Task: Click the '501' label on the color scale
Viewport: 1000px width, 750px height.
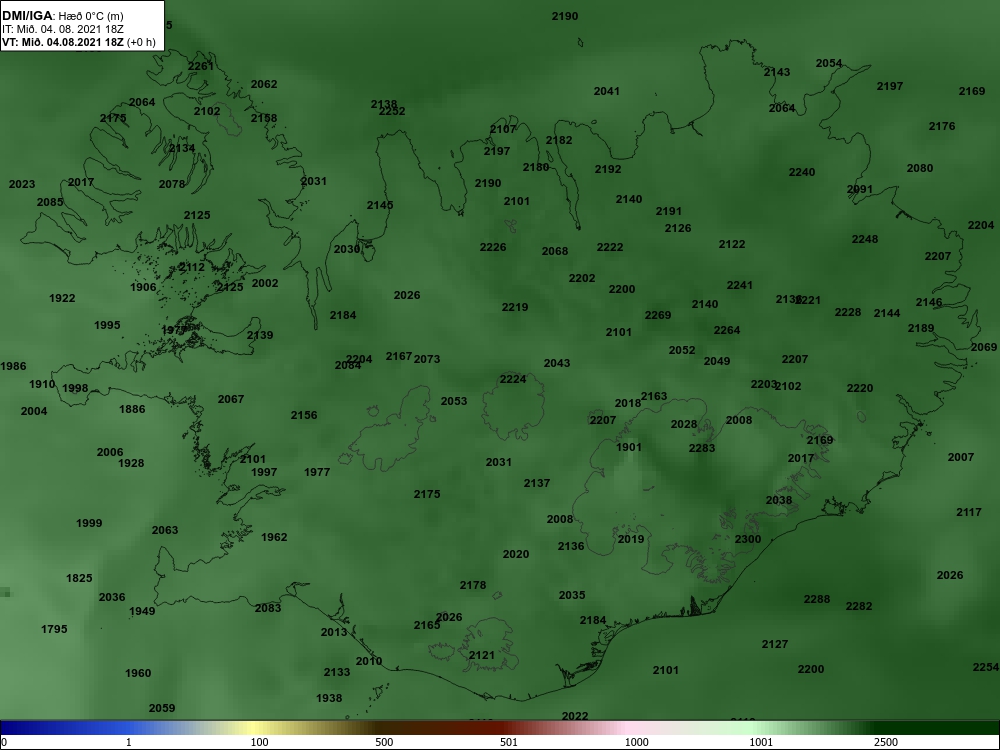Action: click(509, 742)
